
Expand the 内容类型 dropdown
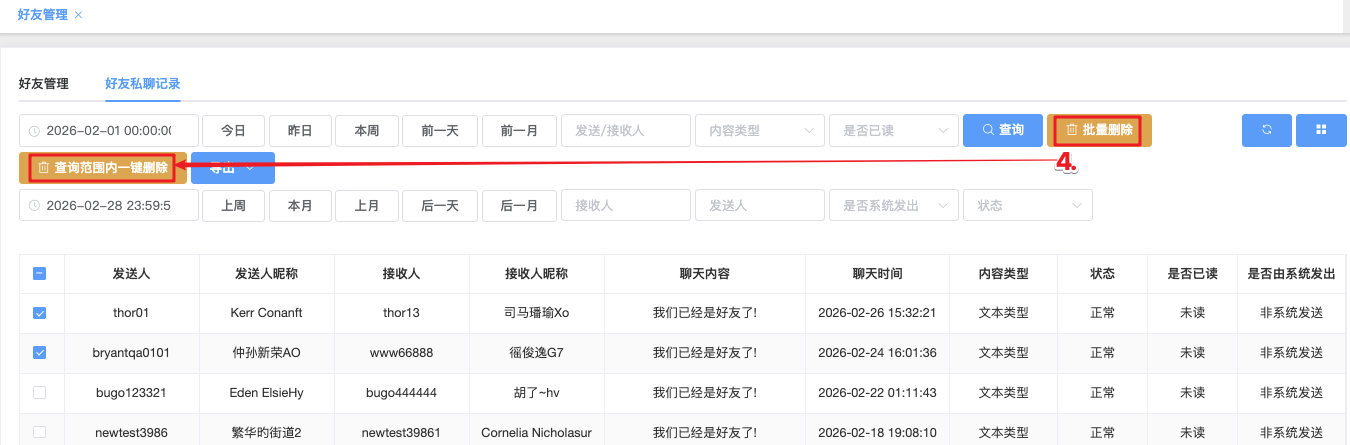point(758,130)
